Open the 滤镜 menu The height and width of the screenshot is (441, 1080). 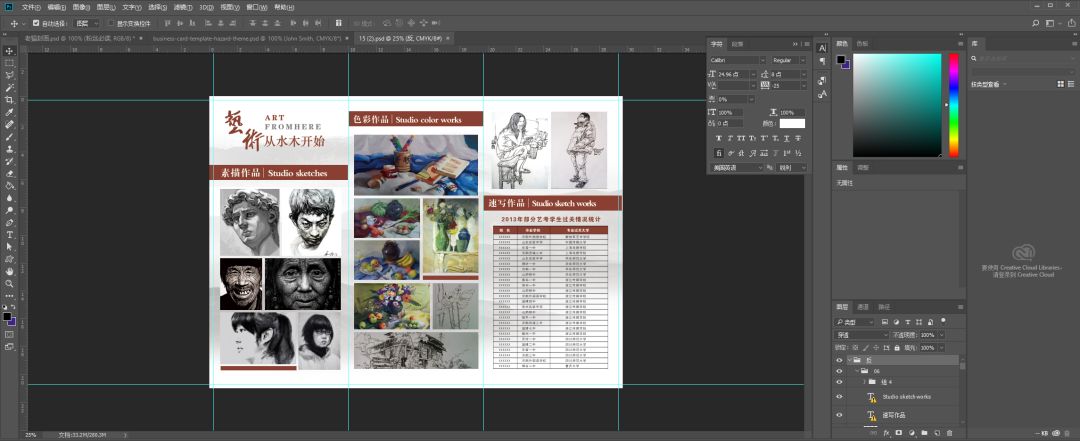pyautogui.click(x=181, y=6)
